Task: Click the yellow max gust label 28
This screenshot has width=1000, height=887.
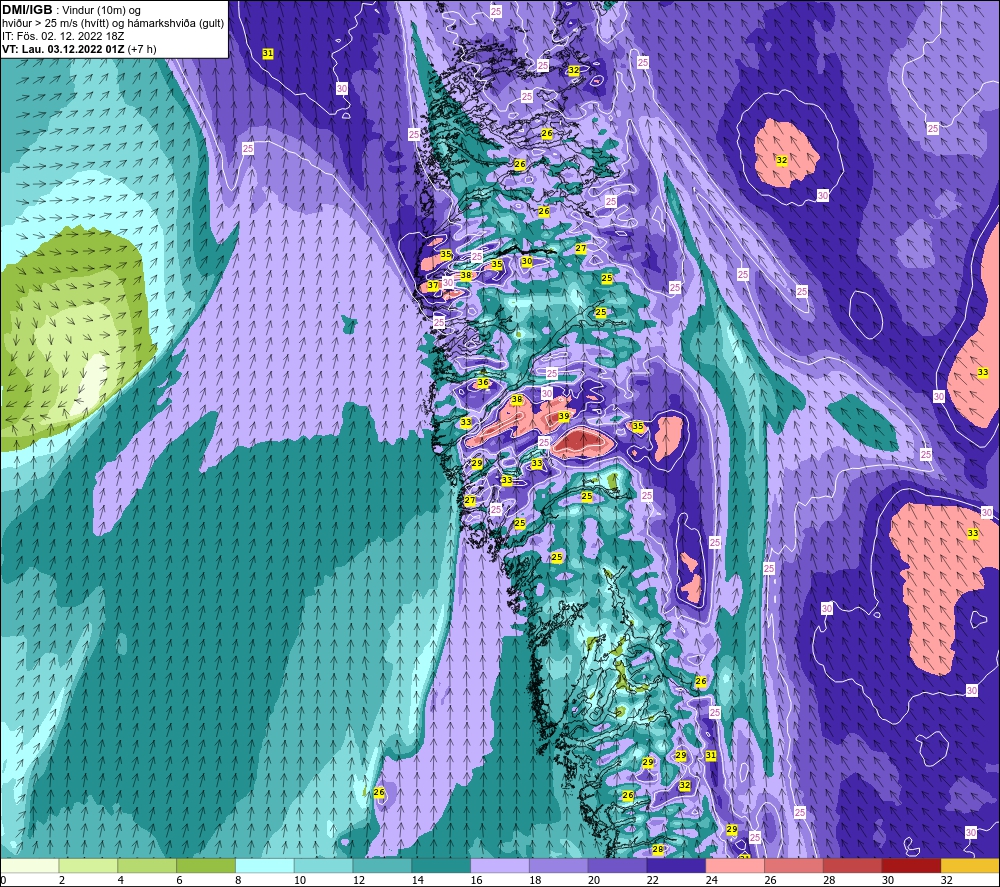Action: pyautogui.click(x=658, y=849)
